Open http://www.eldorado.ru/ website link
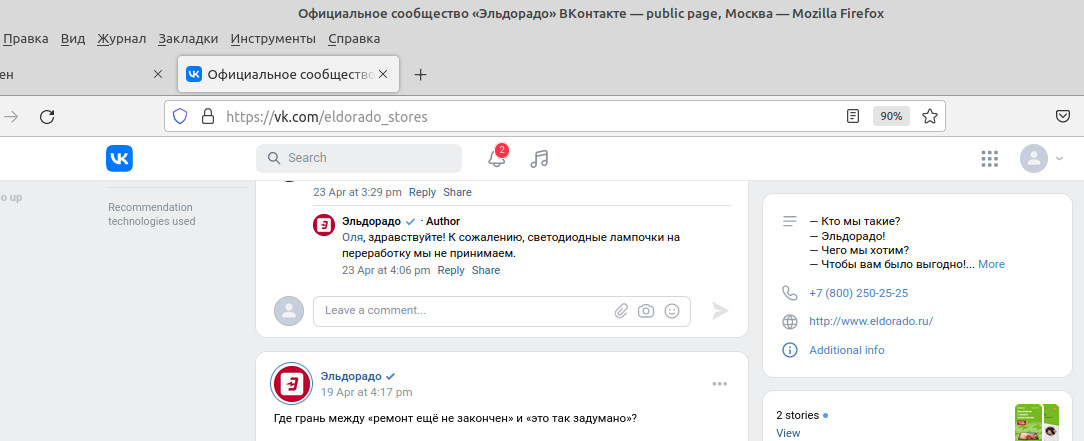 pyautogui.click(x=871, y=321)
